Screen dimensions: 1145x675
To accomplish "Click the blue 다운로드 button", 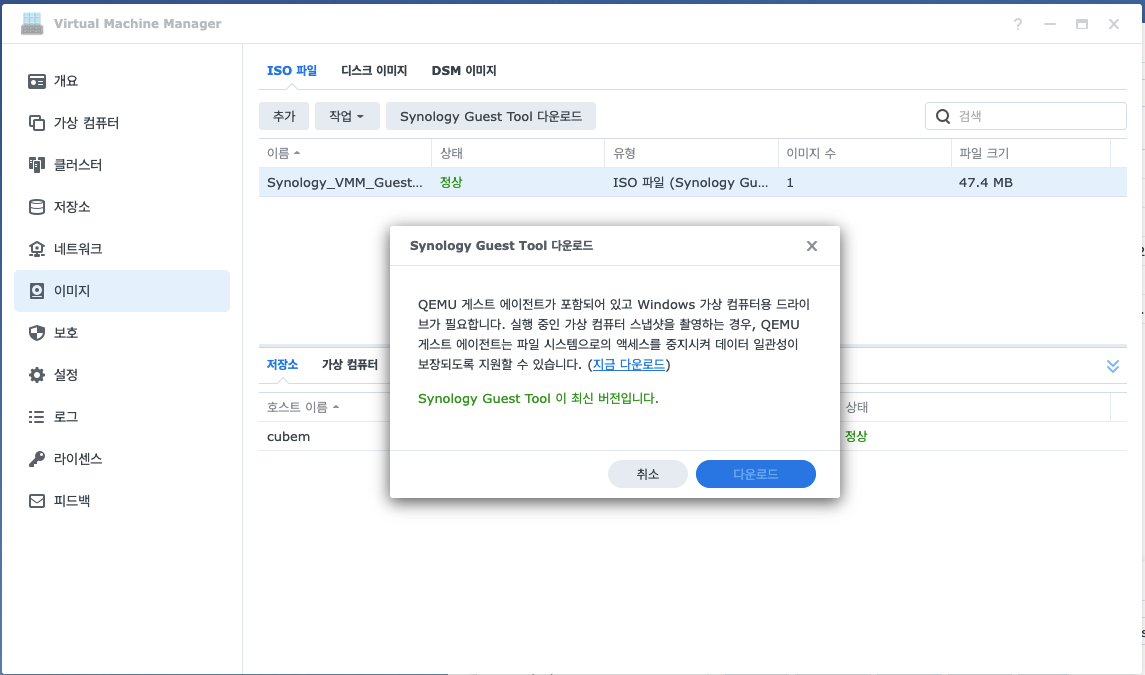I will 756,474.
